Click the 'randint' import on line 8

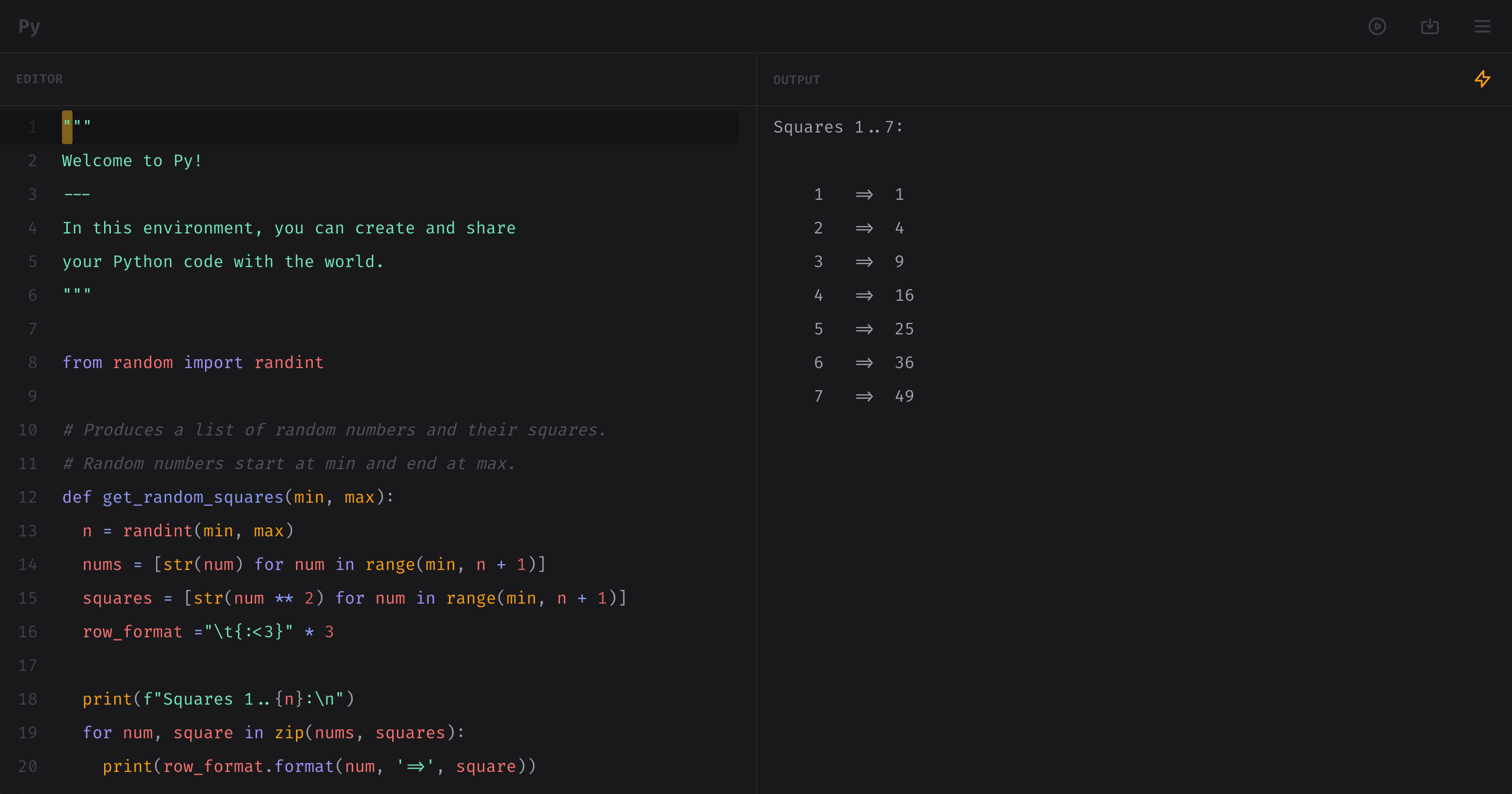[x=288, y=362]
